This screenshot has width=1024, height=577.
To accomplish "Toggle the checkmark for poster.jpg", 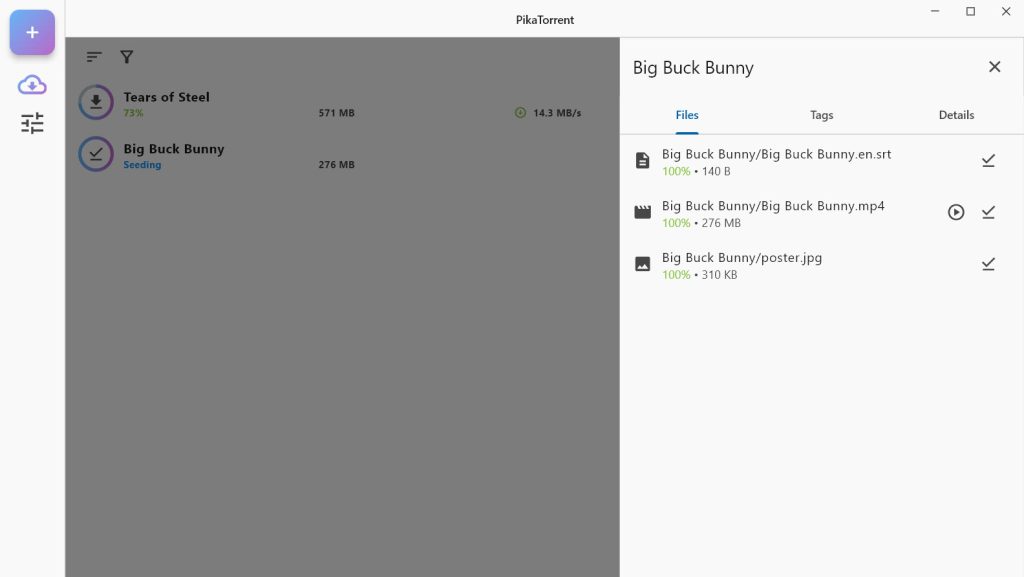I will (x=988, y=264).
